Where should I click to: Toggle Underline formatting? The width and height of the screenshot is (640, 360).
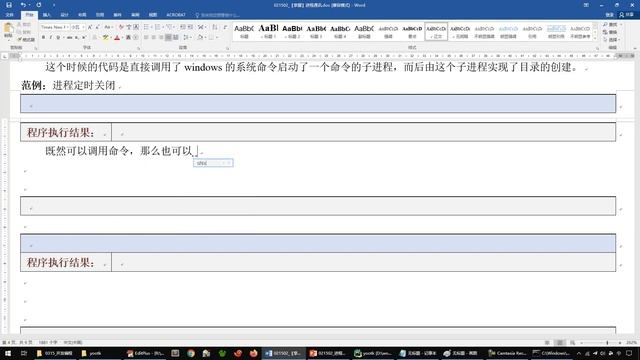click(58, 38)
